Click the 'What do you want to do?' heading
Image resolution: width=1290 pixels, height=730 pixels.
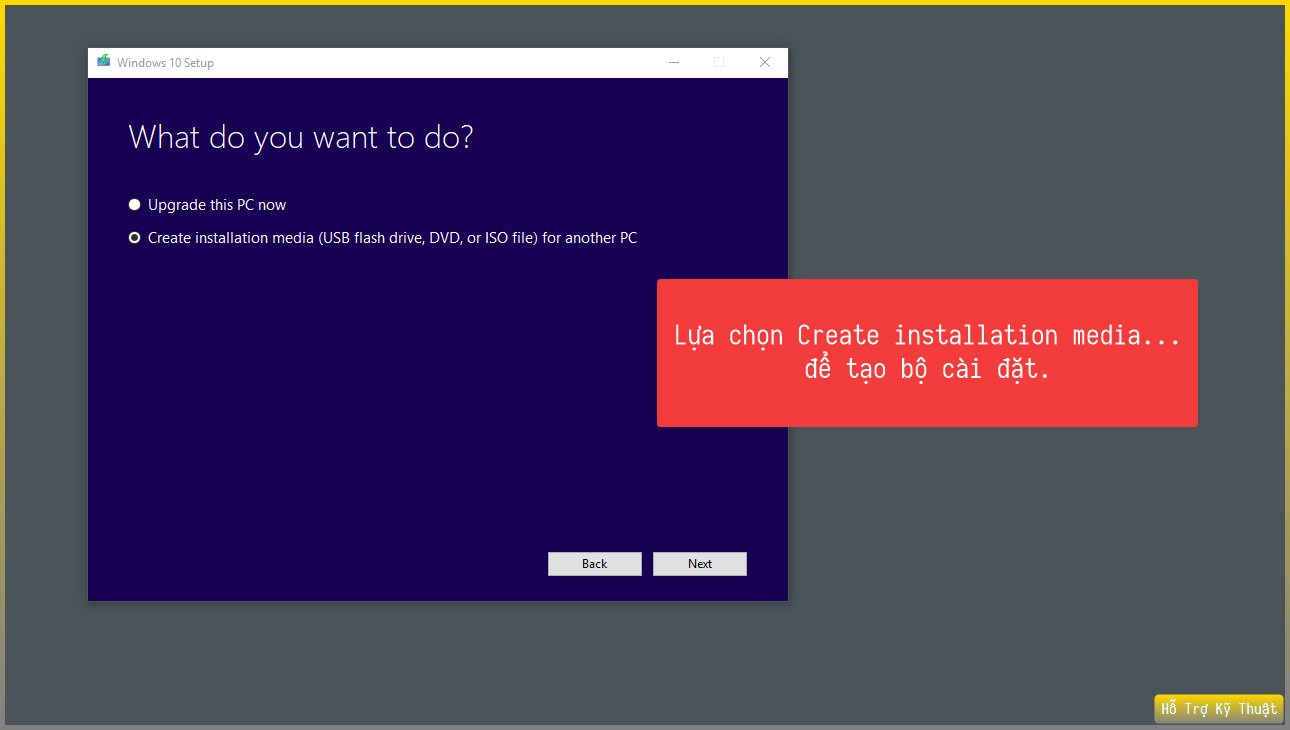[x=301, y=137]
